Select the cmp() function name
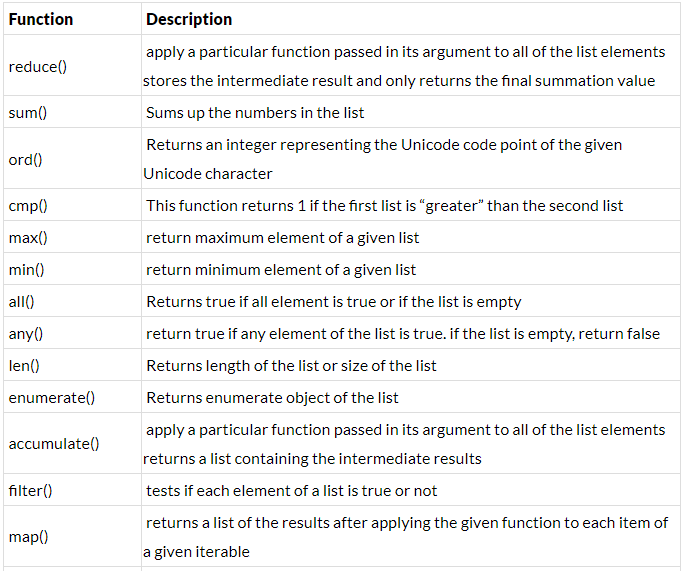The width and height of the screenshot is (683, 571). [x=28, y=206]
